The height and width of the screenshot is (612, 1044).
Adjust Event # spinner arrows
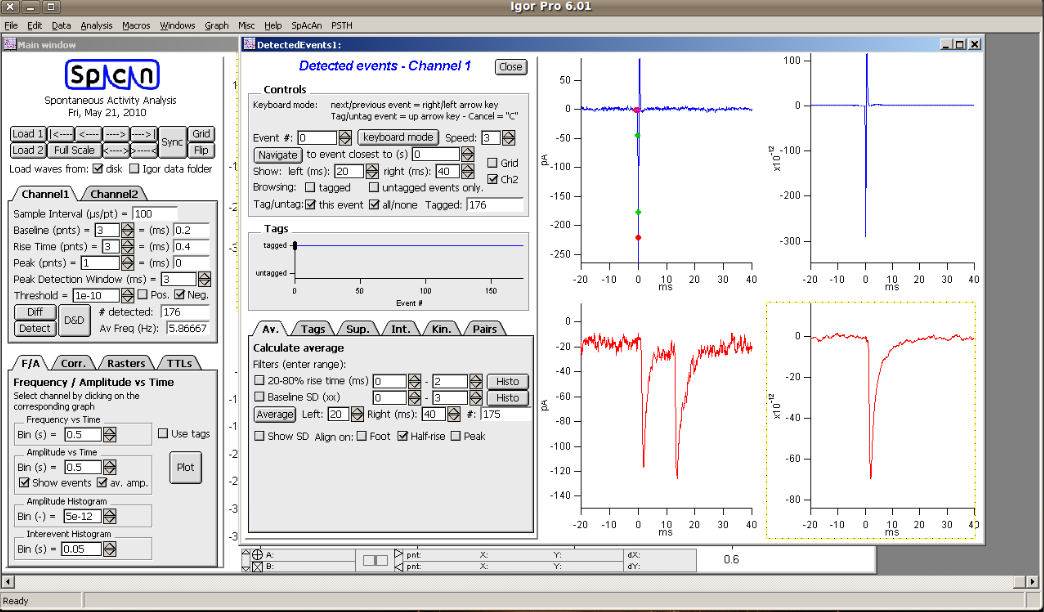[x=345, y=138]
